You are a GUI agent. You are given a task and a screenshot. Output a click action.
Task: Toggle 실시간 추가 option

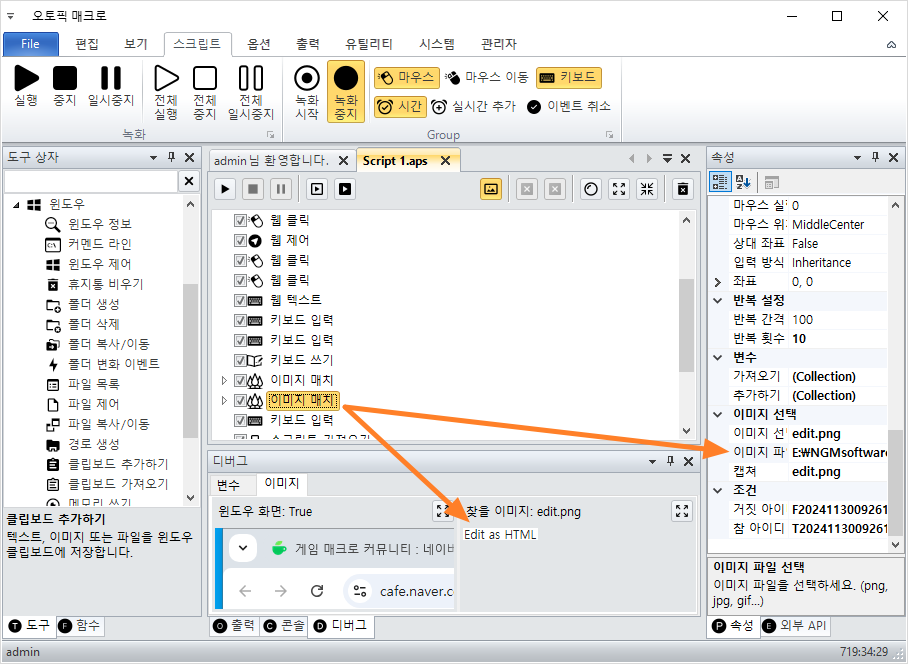[473, 107]
